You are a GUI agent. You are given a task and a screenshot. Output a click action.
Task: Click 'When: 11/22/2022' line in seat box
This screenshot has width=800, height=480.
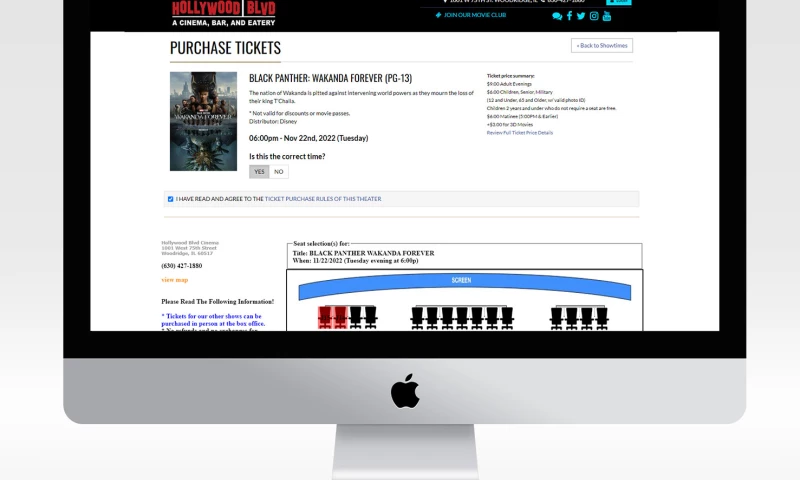356,261
